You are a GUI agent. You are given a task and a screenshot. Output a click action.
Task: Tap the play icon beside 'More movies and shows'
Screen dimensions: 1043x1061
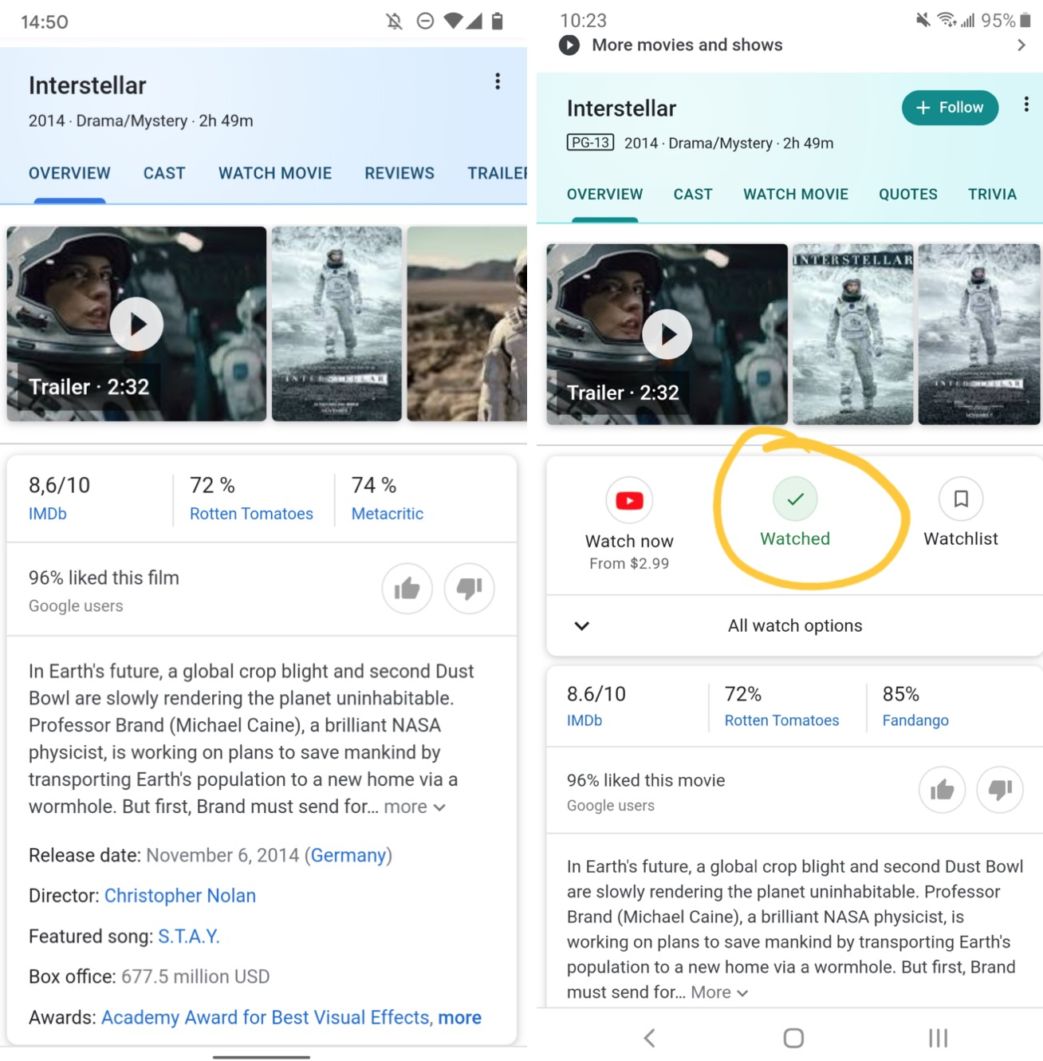(x=569, y=45)
